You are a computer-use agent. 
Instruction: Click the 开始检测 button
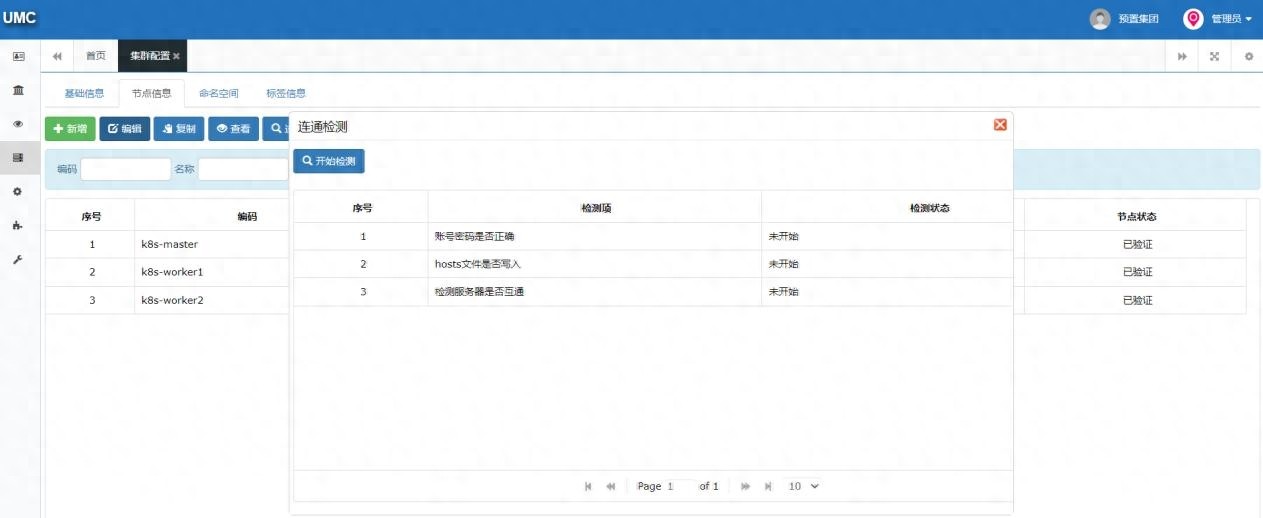tap(329, 161)
